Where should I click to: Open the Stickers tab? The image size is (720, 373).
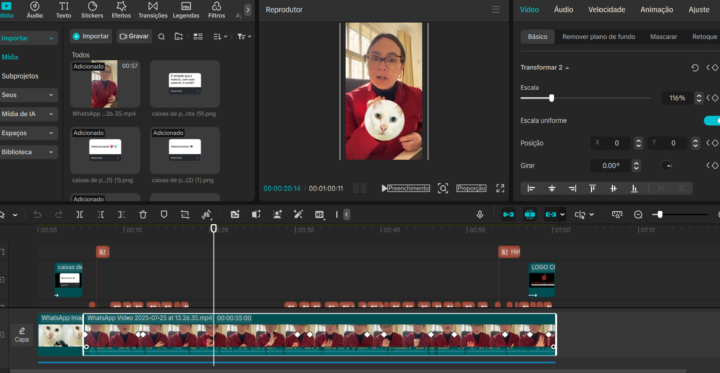click(92, 10)
